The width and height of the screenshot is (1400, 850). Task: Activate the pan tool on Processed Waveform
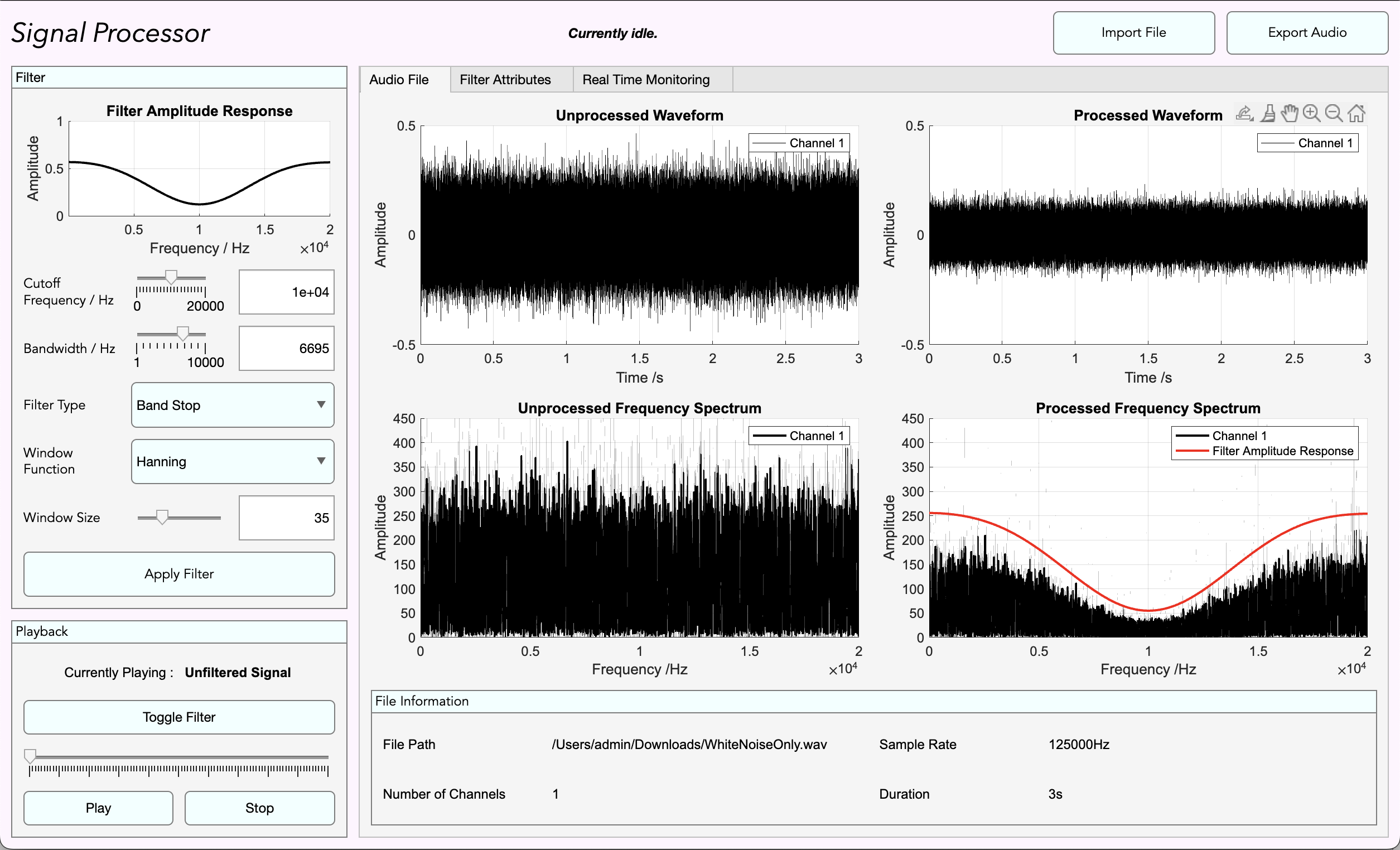pos(1288,113)
